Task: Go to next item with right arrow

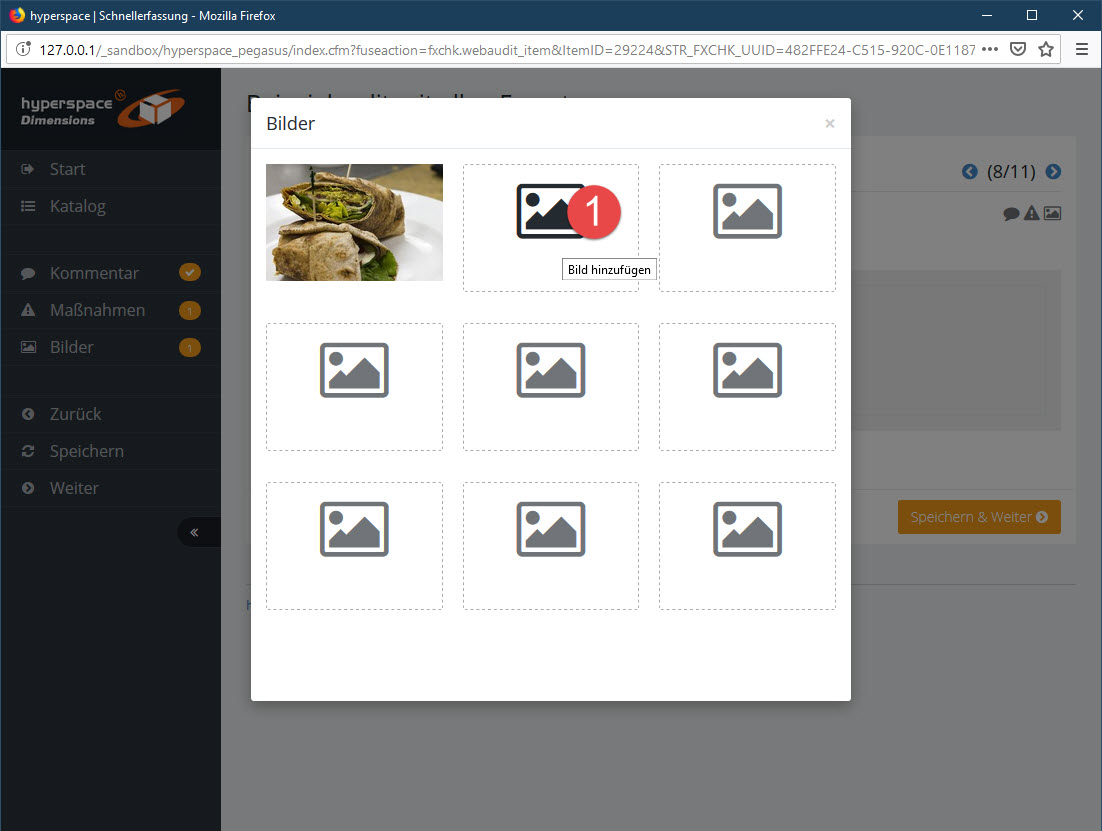Action: [x=1053, y=172]
